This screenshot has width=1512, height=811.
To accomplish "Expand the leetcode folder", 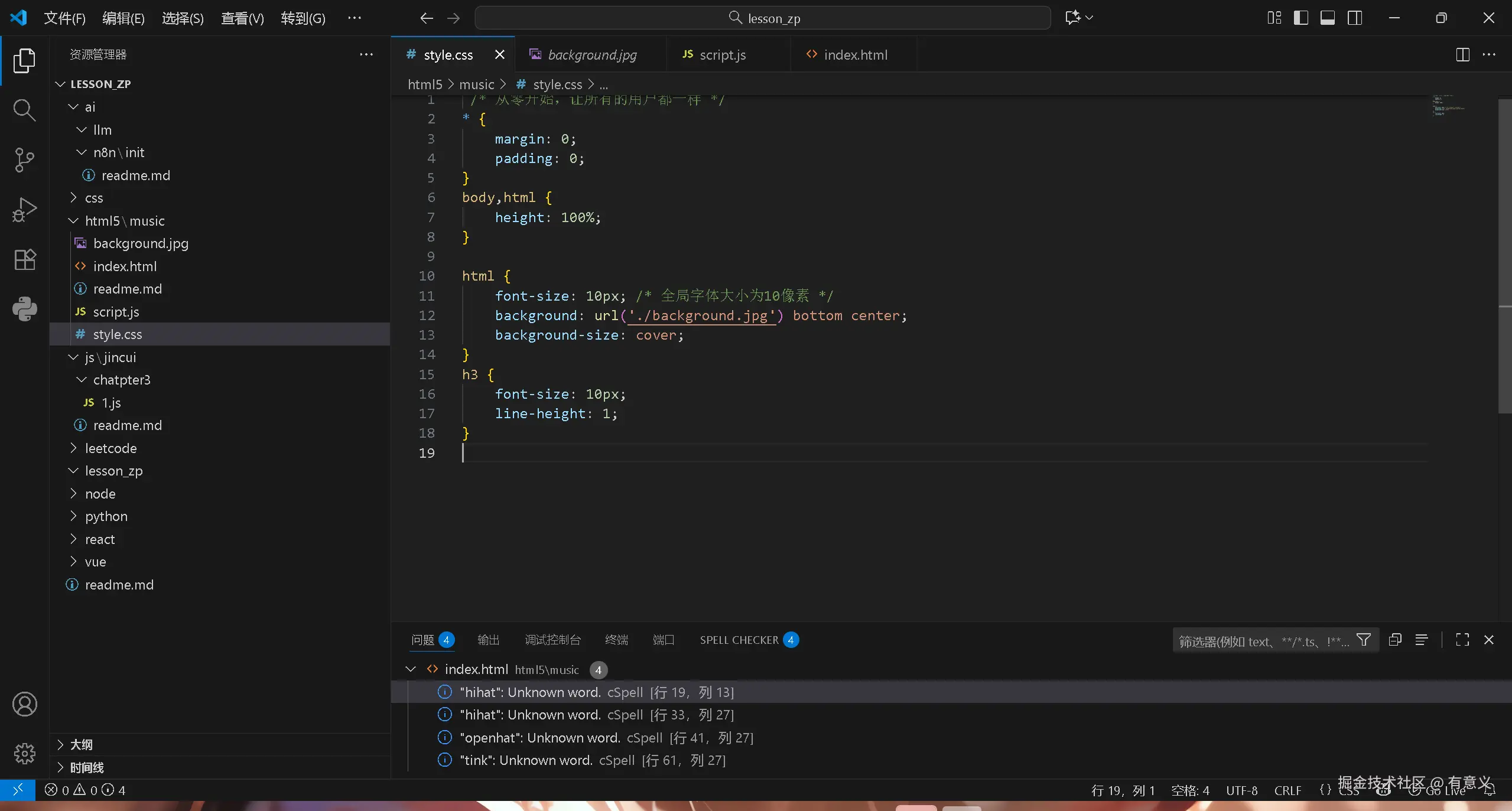I will point(110,448).
